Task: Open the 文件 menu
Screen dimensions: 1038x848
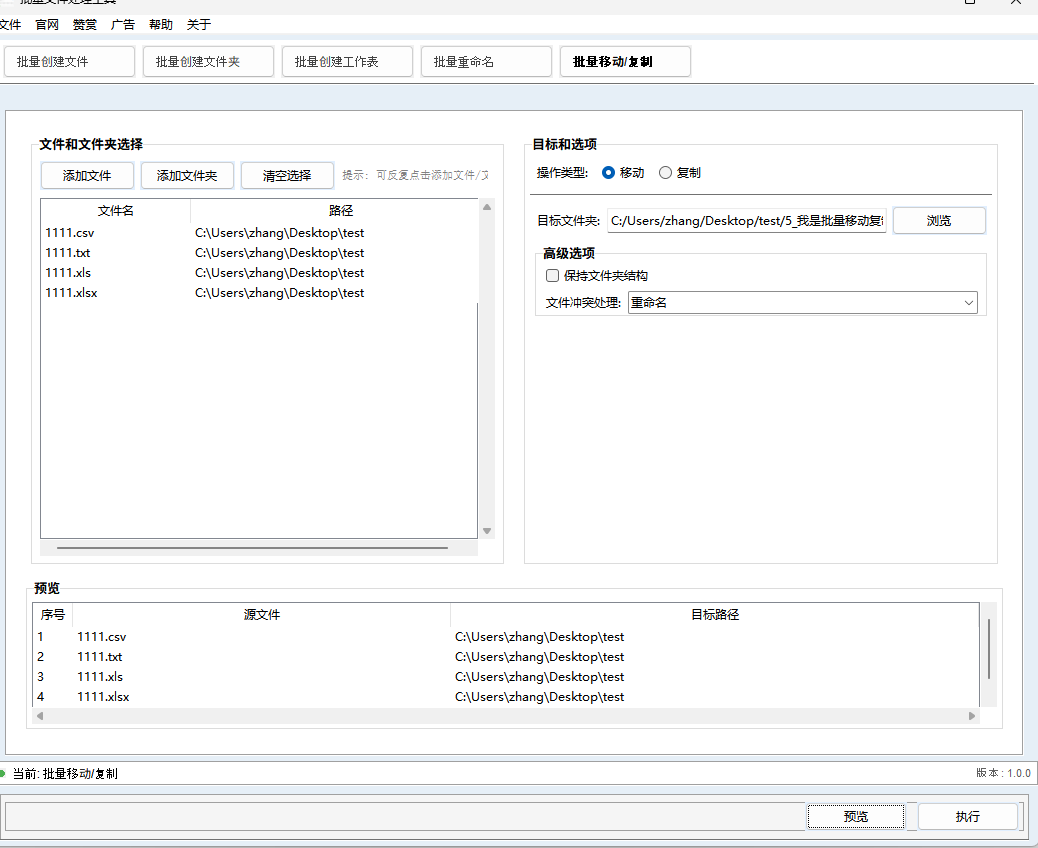Action: (10, 24)
